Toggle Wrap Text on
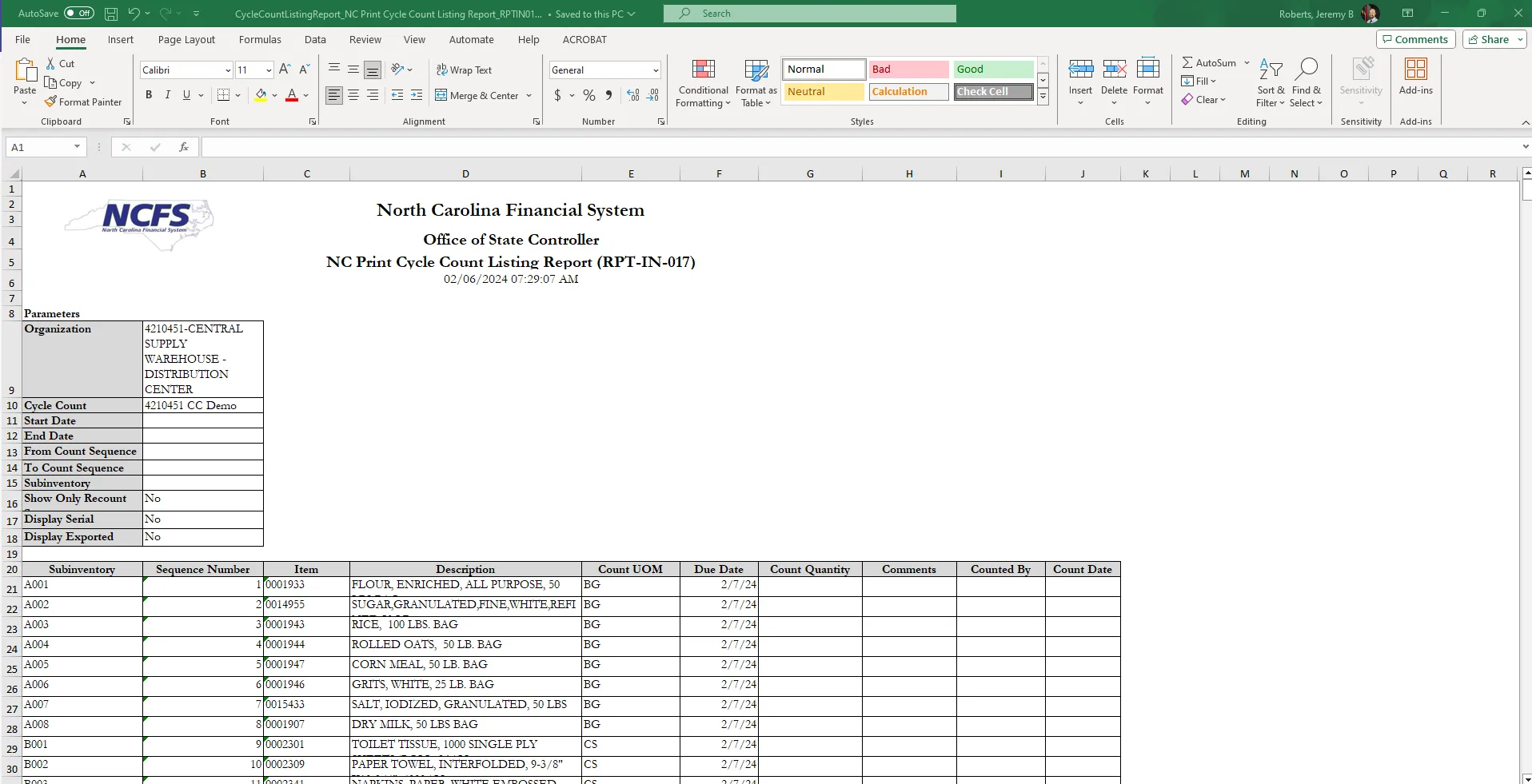This screenshot has height=784, width=1532. 464,70
